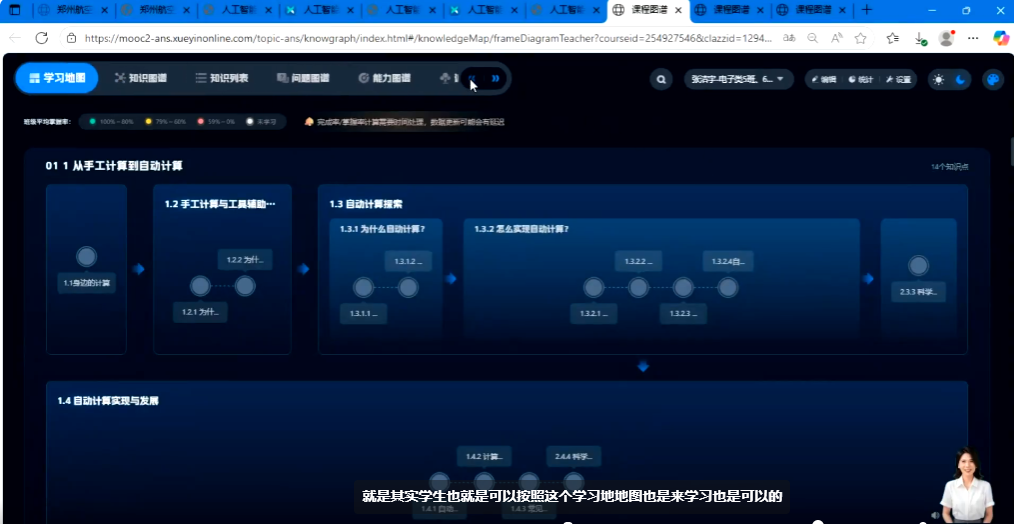Image resolution: width=1014 pixels, height=524 pixels.
Task: Open the 1.1 身边的计算 knowledge node
Action: coord(87,258)
